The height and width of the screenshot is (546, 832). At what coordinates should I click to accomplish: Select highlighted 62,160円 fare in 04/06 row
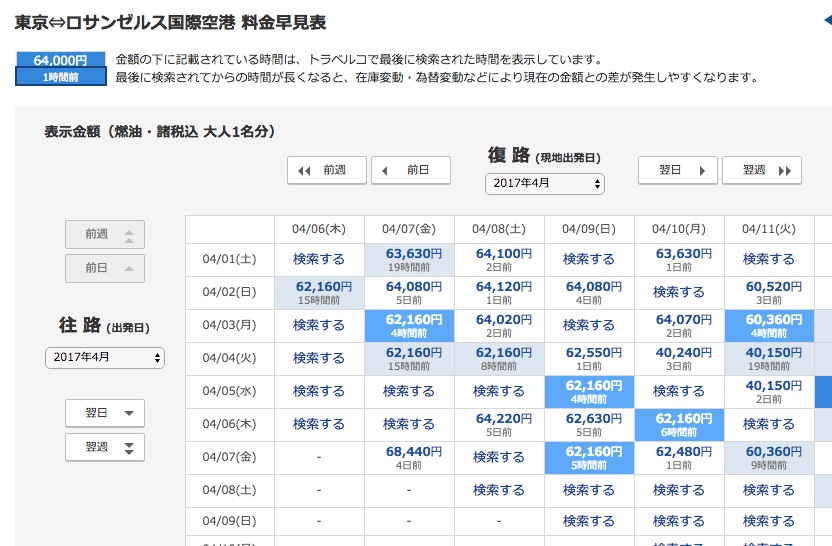679,425
